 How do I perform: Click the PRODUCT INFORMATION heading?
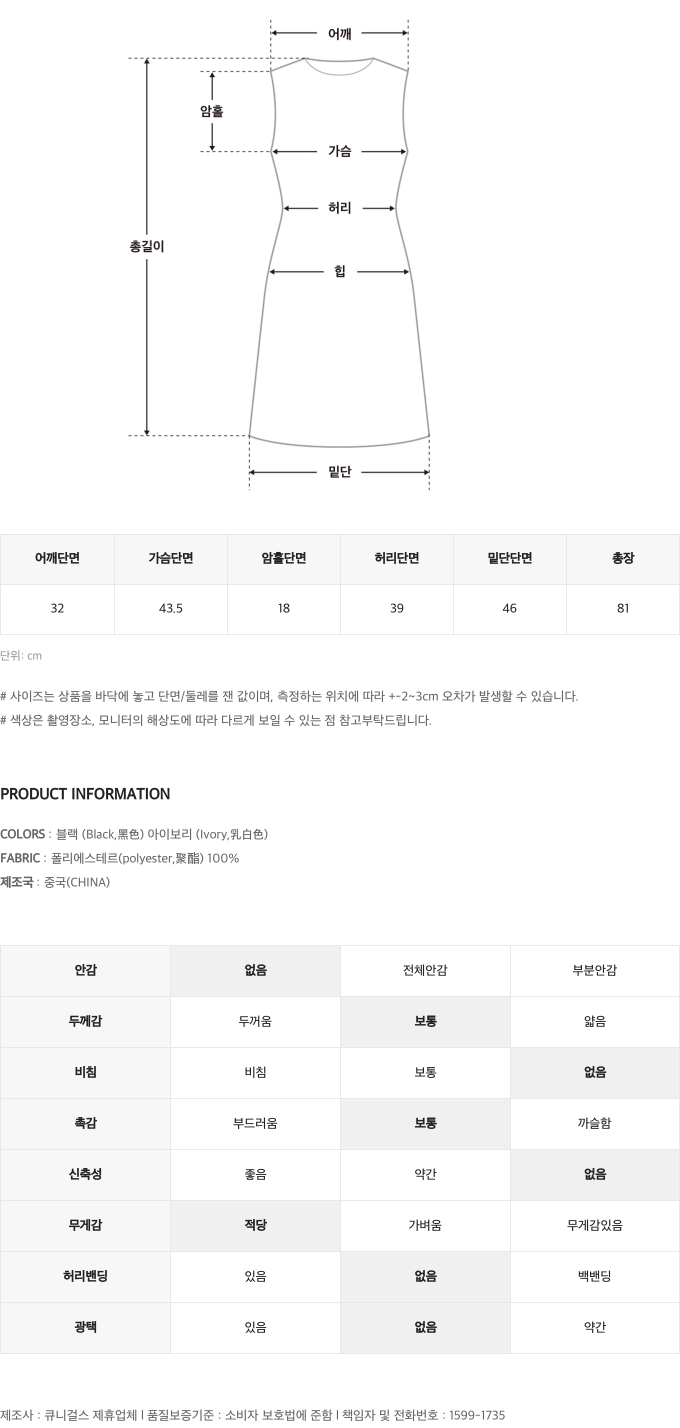[x=85, y=794]
